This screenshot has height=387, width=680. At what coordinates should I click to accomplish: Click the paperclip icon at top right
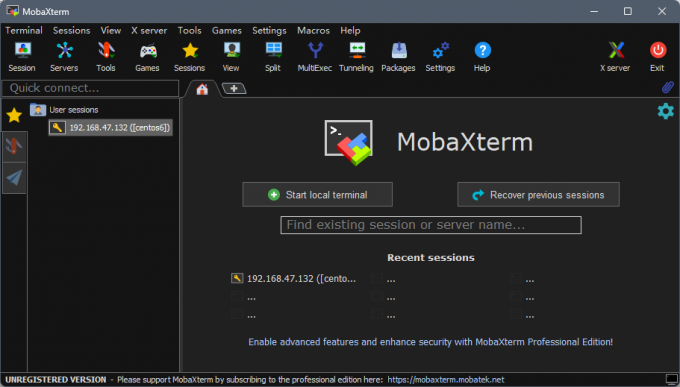pyautogui.click(x=668, y=87)
